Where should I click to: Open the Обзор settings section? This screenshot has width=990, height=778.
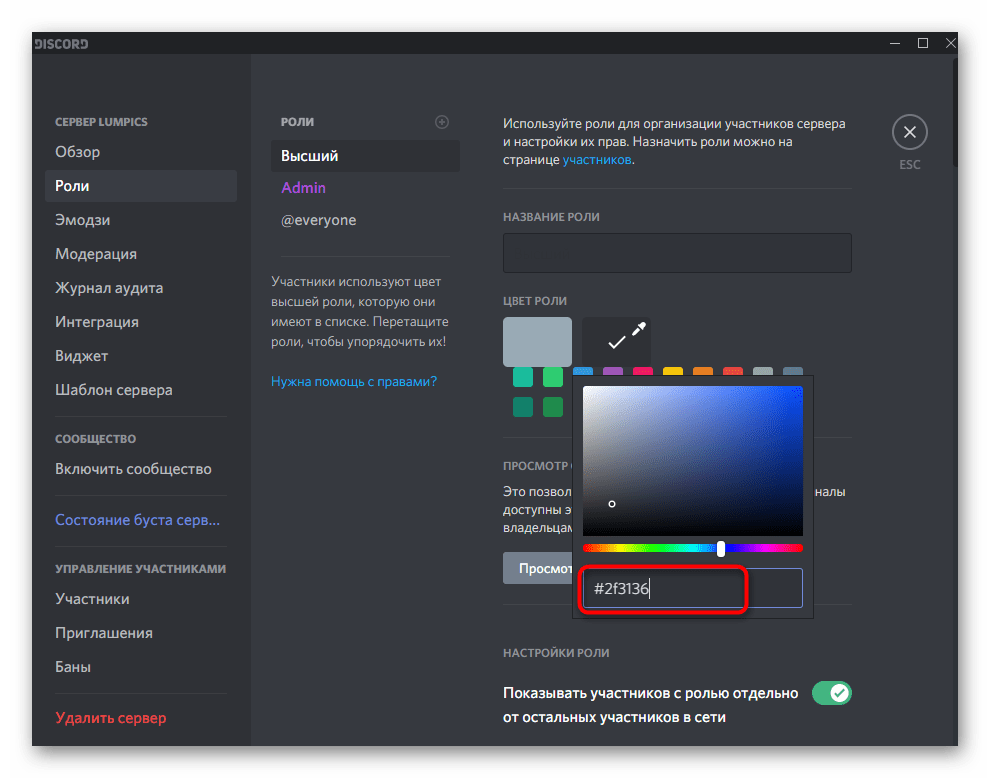(78, 152)
